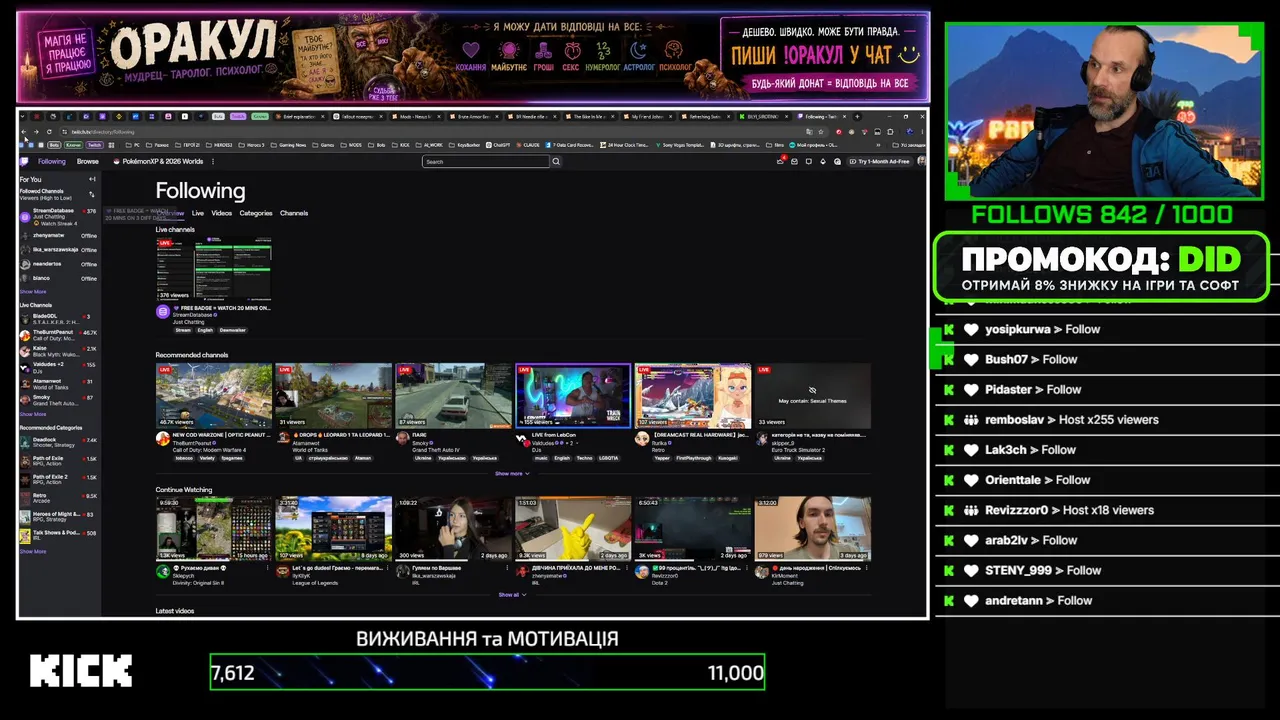Expand Show More under Live Channels
This screenshot has width=1280, height=720.
point(33,414)
